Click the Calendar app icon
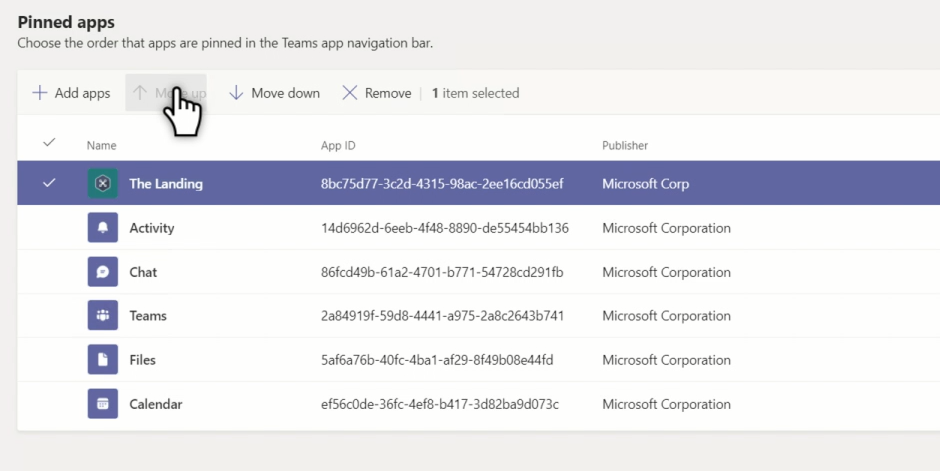The width and height of the screenshot is (940, 471). point(102,404)
